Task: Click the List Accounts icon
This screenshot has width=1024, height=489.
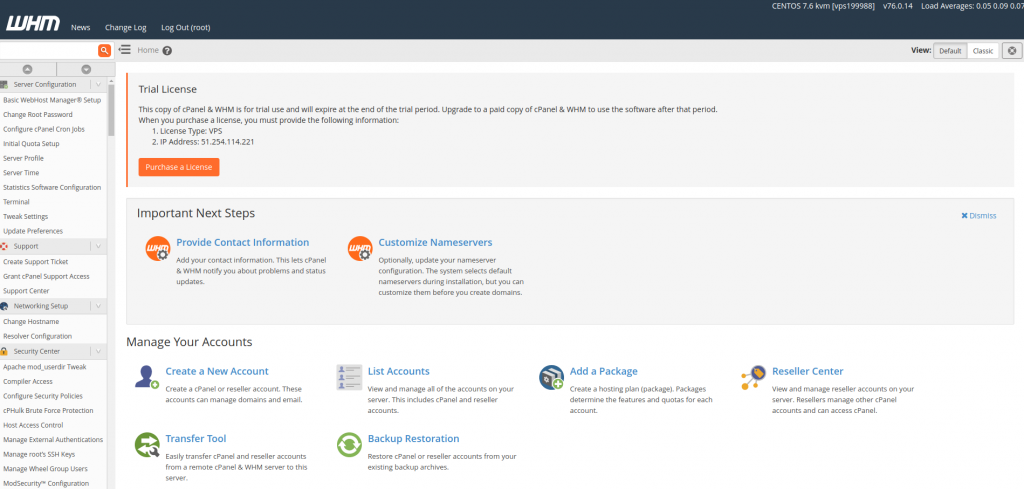Action: (350, 377)
